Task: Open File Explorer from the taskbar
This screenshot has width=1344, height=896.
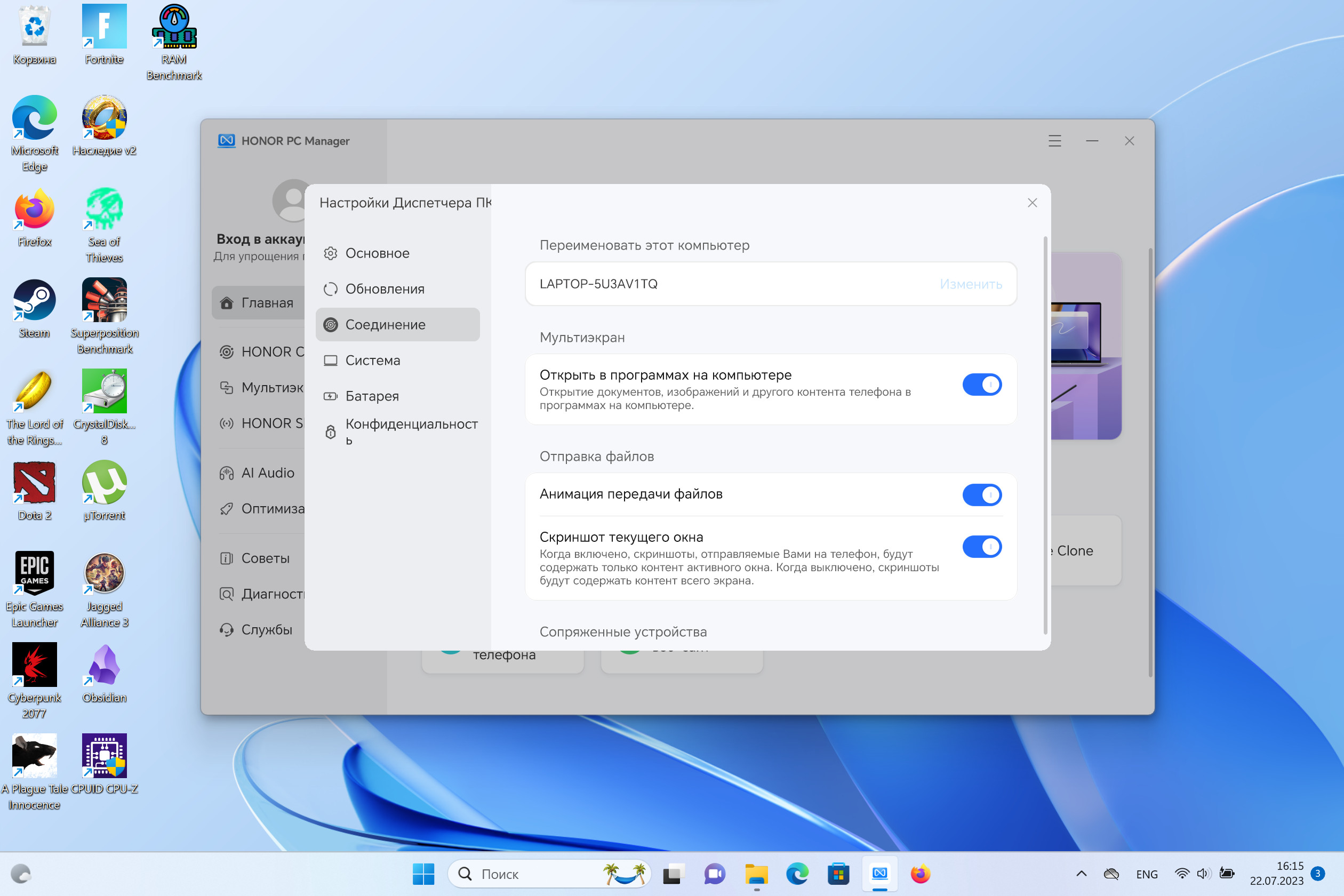Action: coord(756,874)
